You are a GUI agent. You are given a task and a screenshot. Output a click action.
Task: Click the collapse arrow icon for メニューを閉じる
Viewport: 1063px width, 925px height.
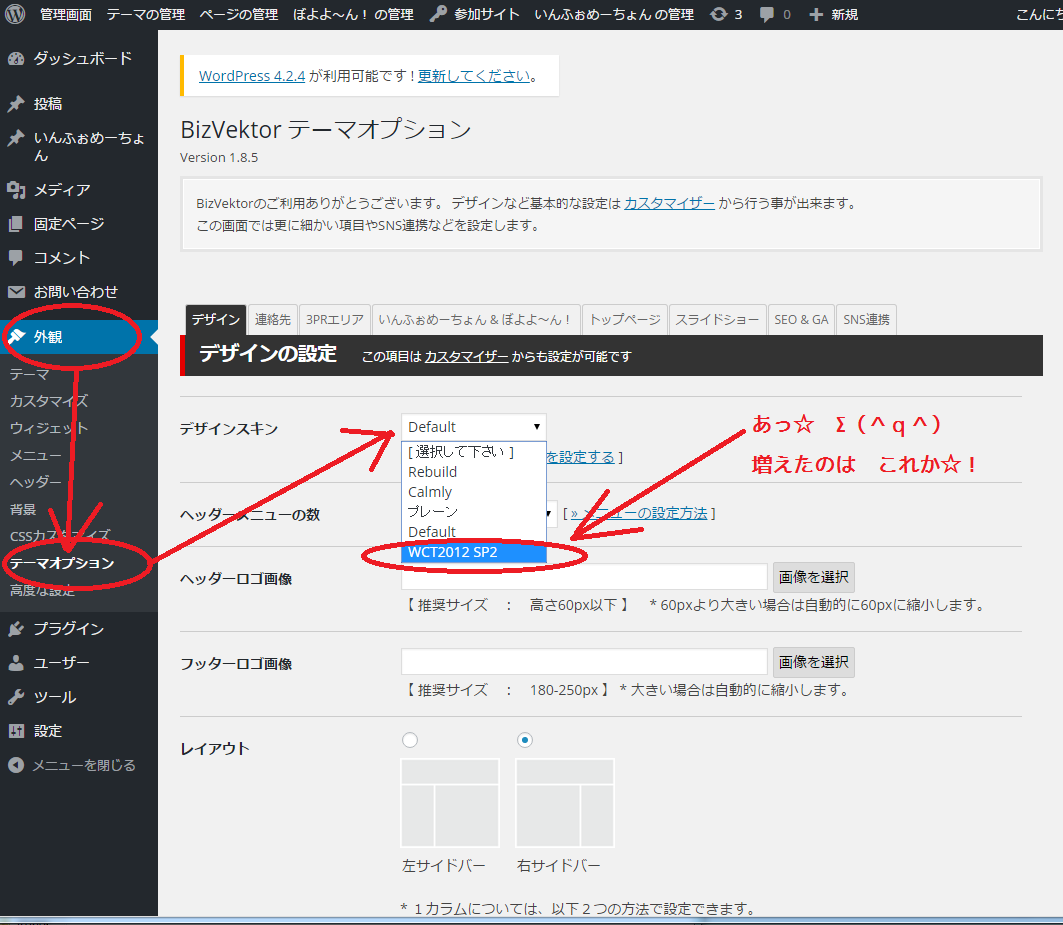pos(16,765)
